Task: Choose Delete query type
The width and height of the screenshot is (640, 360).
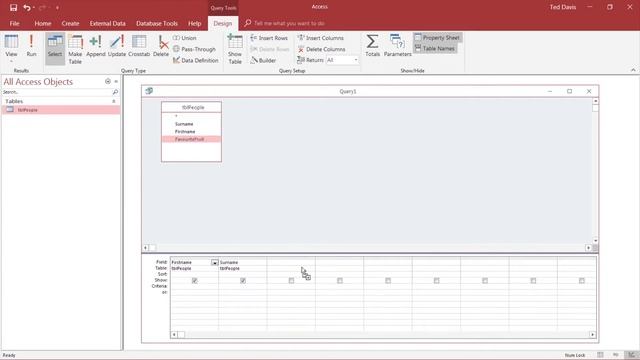Action: (x=161, y=46)
